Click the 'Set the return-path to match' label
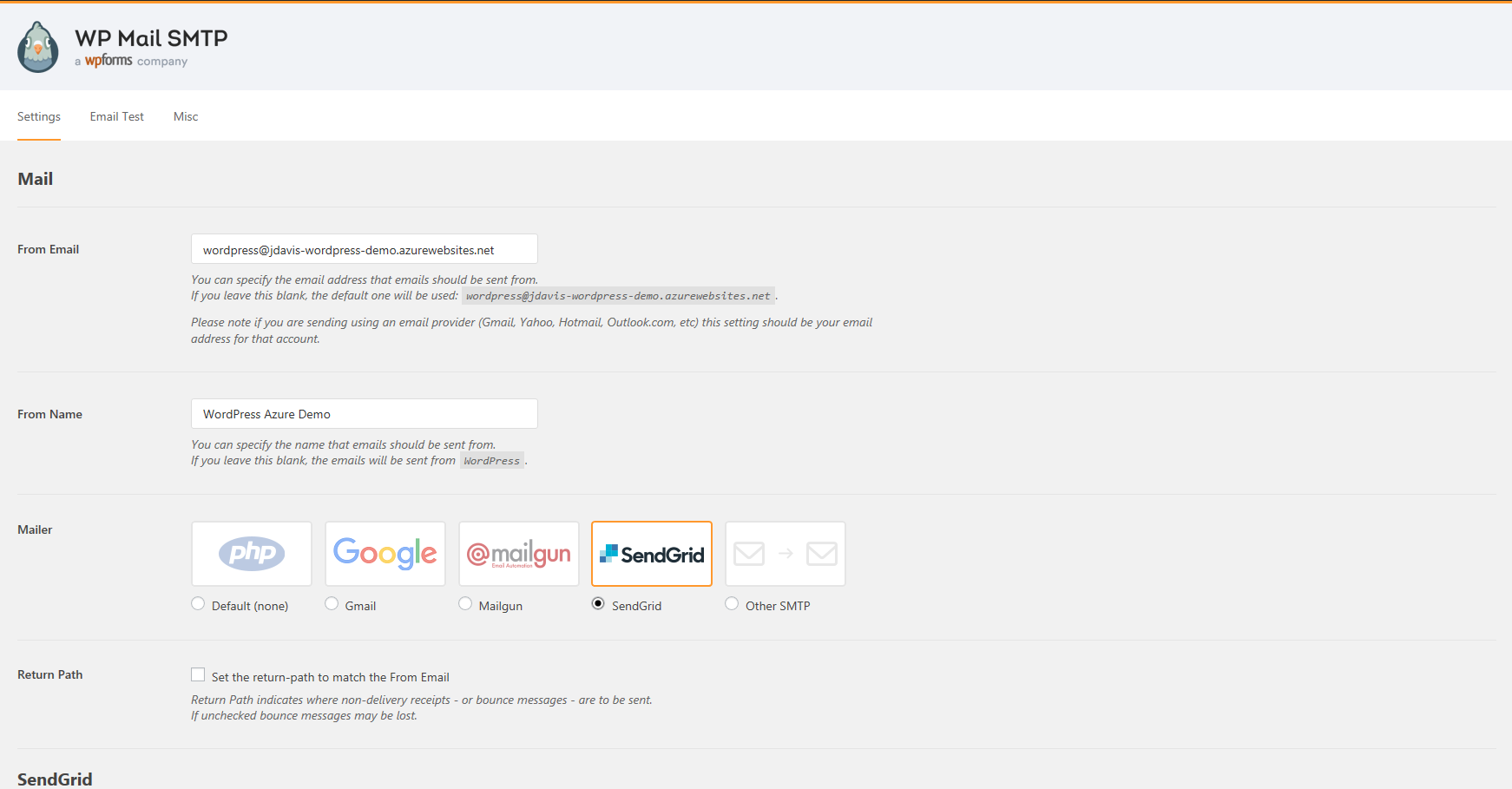Viewport: 1512px width, 789px height. pyautogui.click(x=331, y=677)
